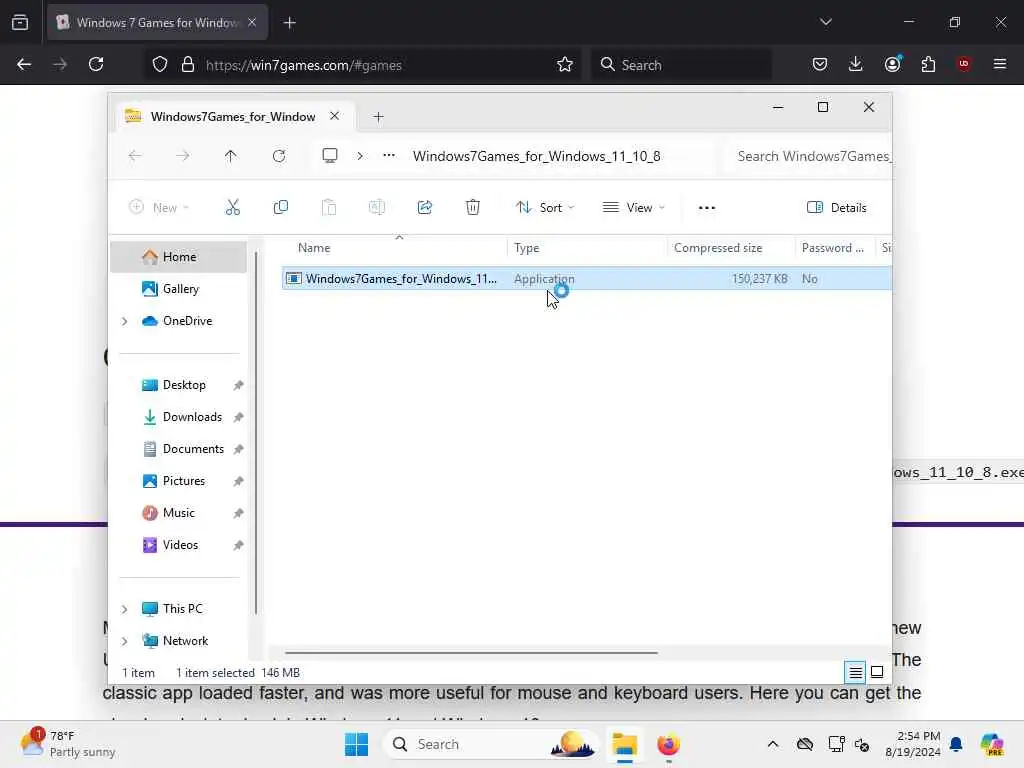This screenshot has width=1024, height=768.
Task: Click the 150,237 KB size cell
Action: (x=759, y=279)
